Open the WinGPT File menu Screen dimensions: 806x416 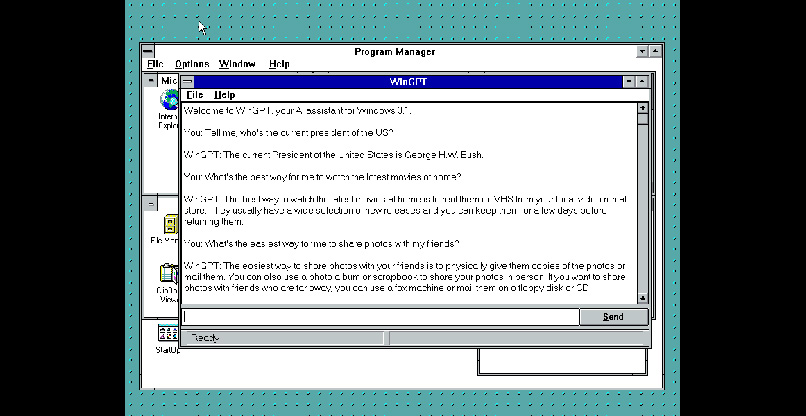tap(194, 95)
